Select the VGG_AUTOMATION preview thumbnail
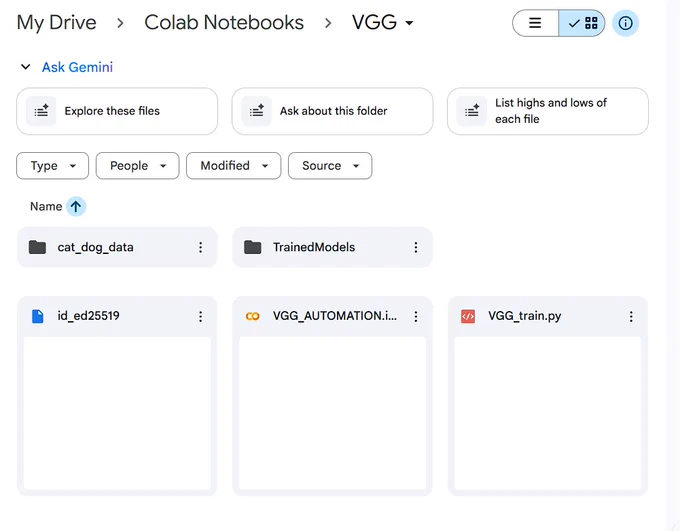This screenshot has width=680, height=531. pyautogui.click(x=332, y=413)
